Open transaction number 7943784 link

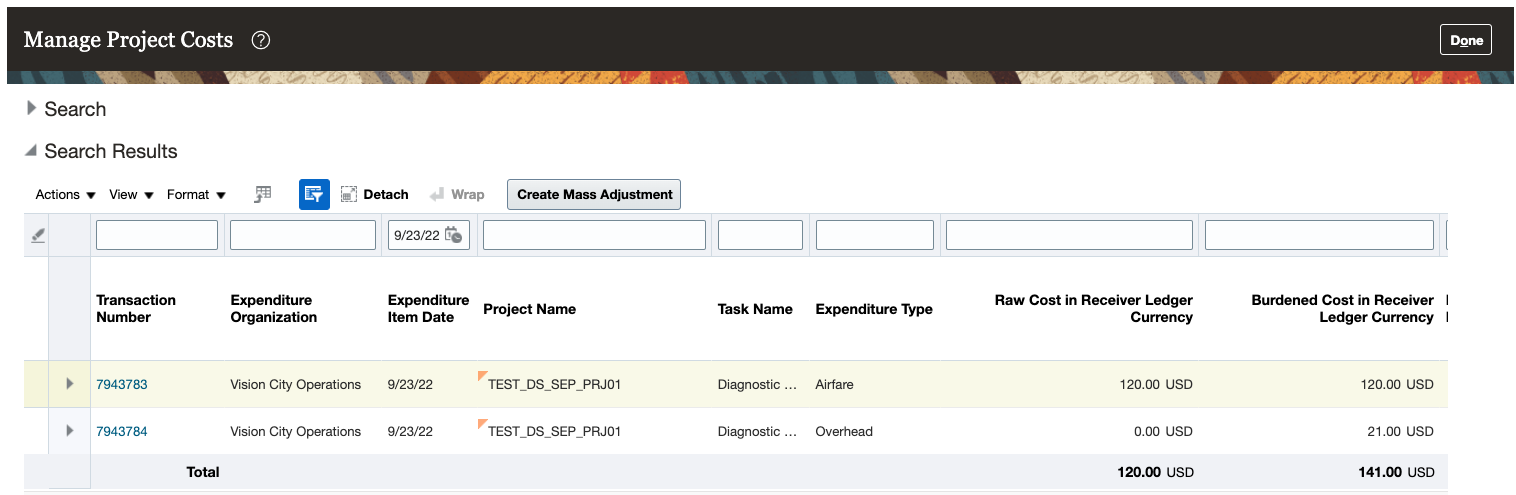pyautogui.click(x=121, y=431)
